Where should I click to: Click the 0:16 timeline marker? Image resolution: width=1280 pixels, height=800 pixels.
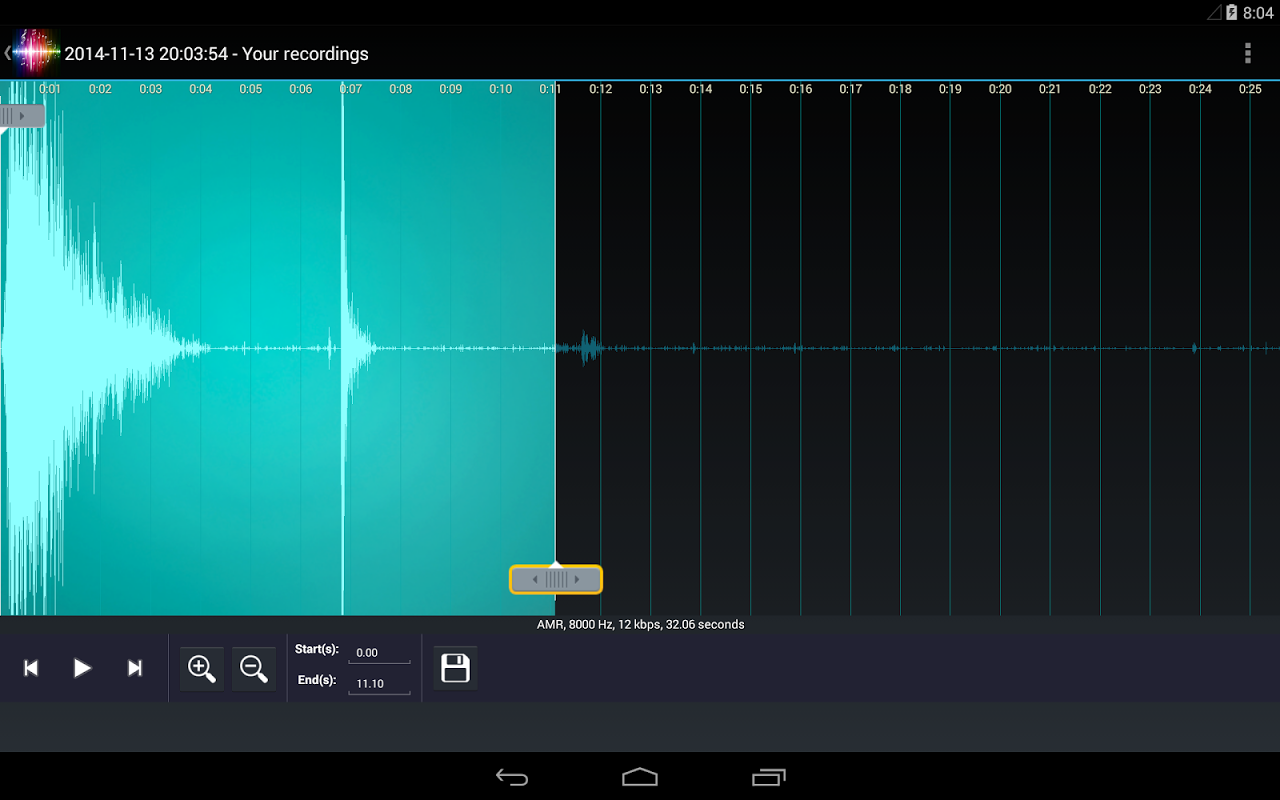click(x=800, y=89)
